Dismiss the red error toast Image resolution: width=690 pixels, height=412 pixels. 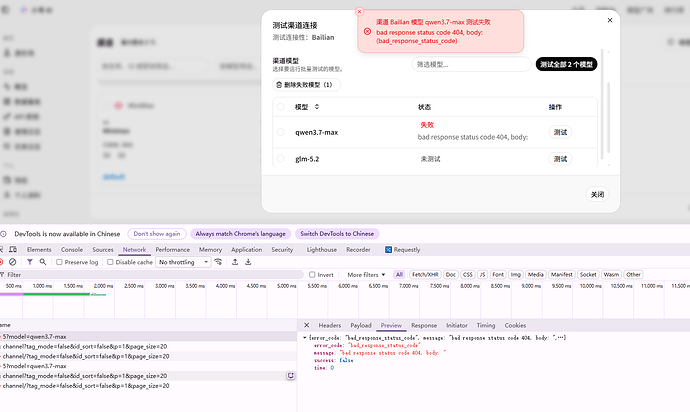360,11
